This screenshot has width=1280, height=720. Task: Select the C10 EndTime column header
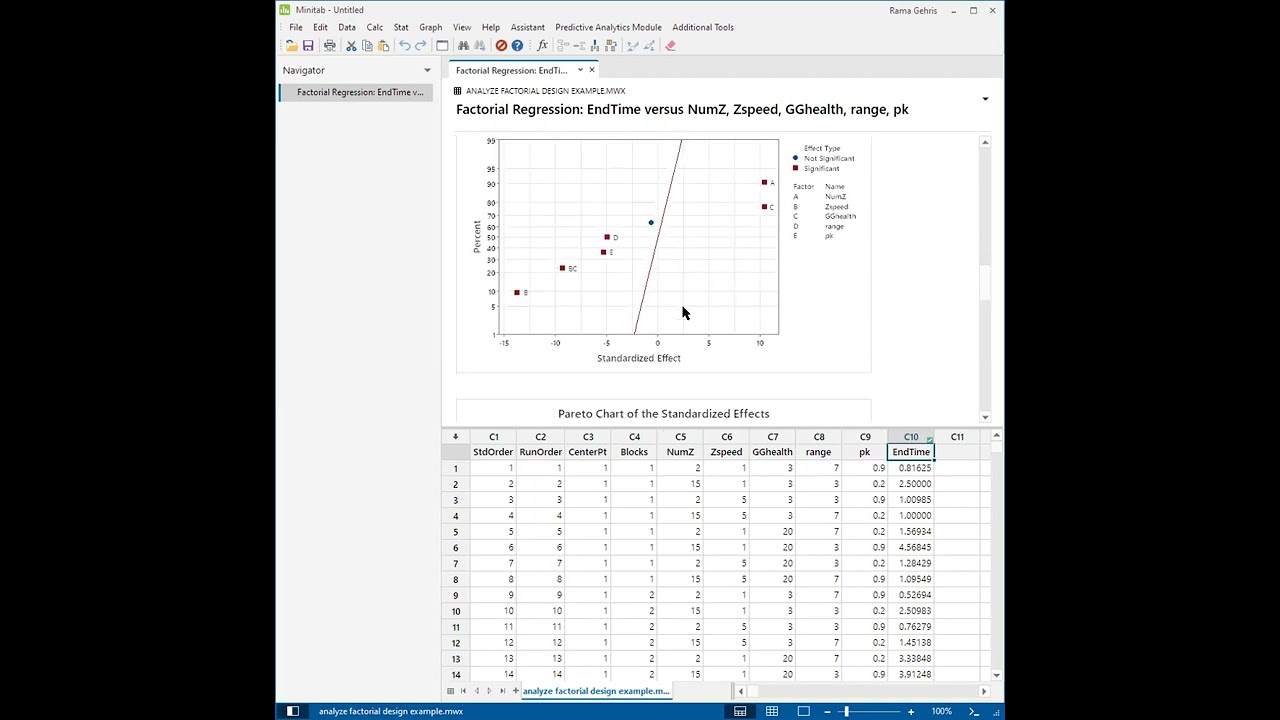click(x=911, y=437)
